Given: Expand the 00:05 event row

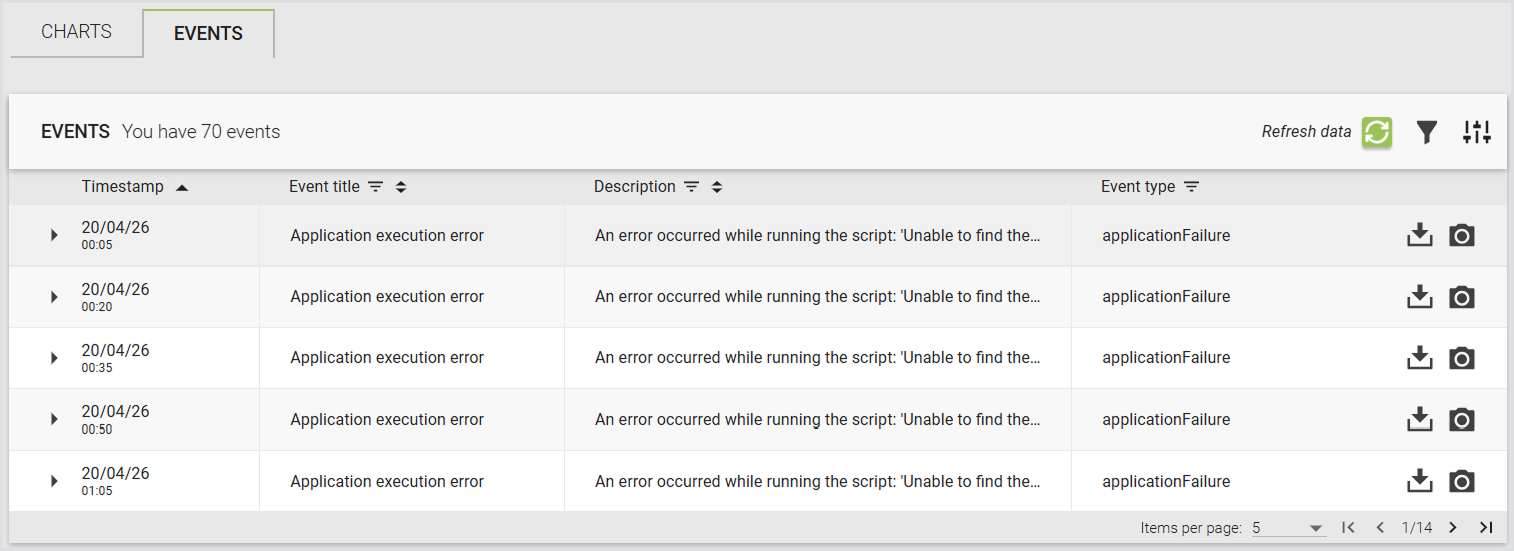Looking at the screenshot, I should [x=54, y=236].
